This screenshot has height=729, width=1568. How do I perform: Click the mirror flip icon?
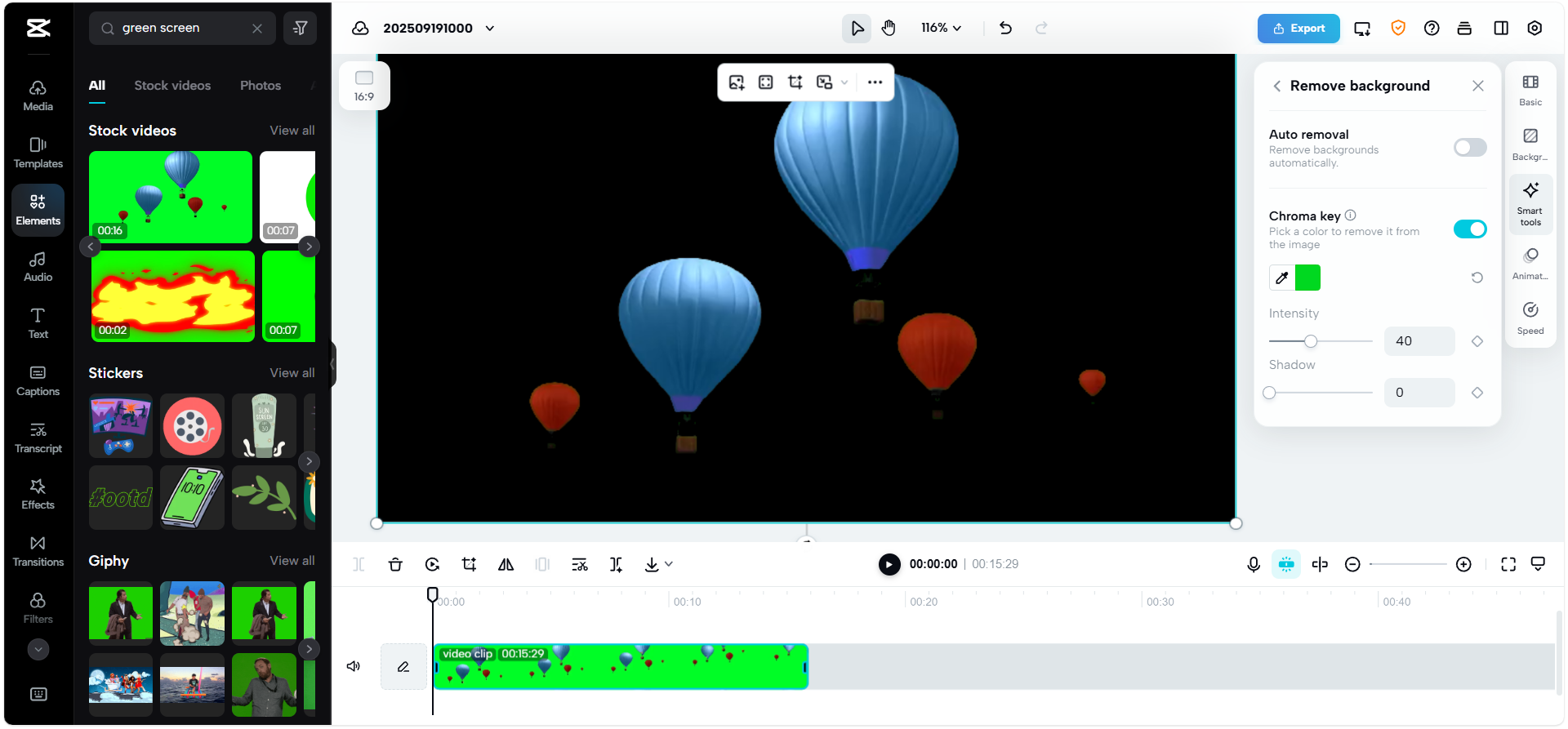tap(506, 564)
